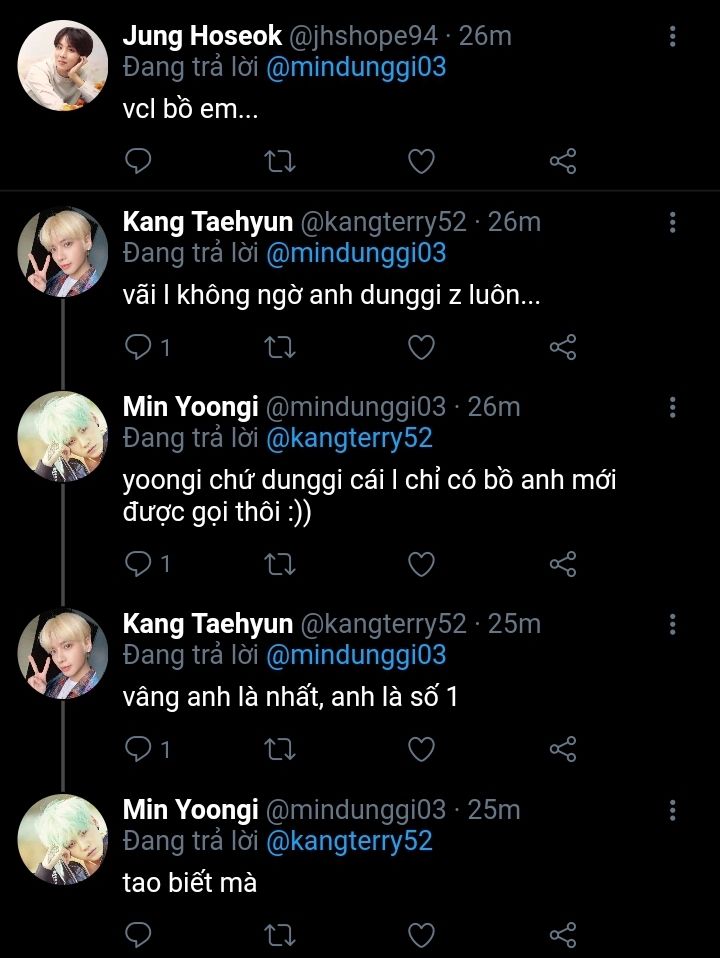Screen dimensions: 720x958
Task: Share Kang Taehyun's "vãi l không ngờ" tweet
Action: point(563,347)
